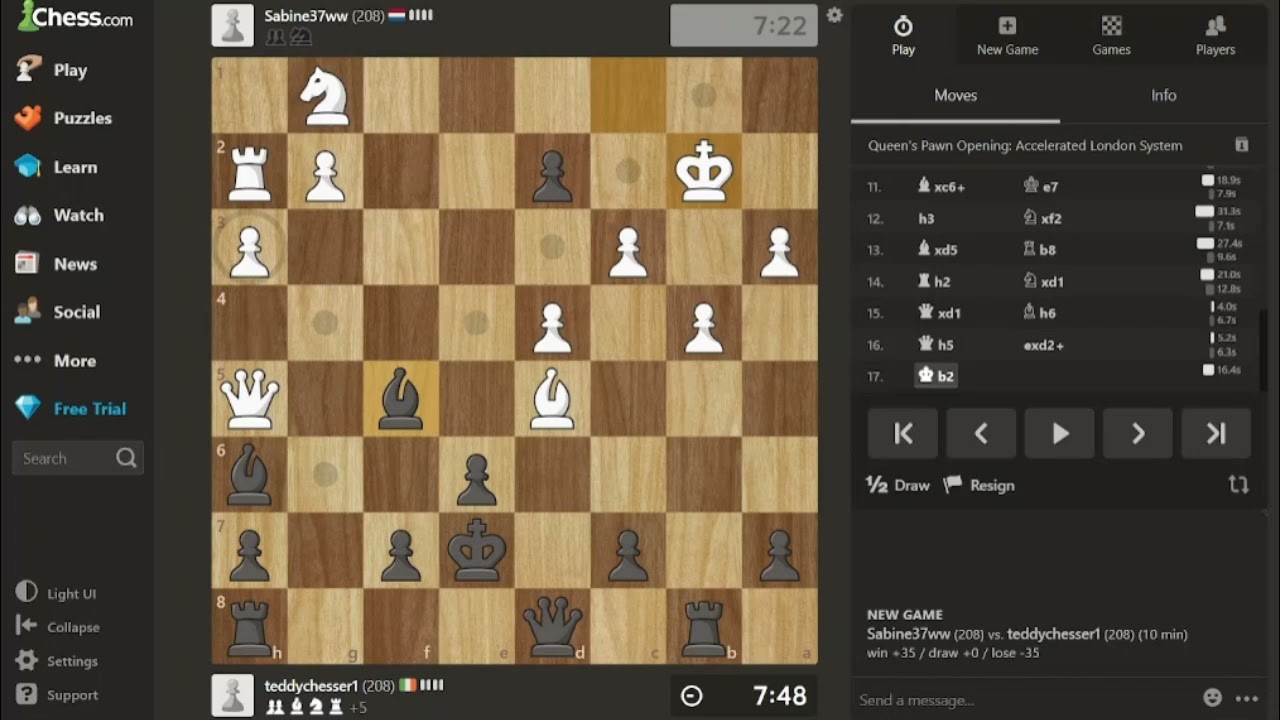The width and height of the screenshot is (1280, 720).
Task: Open sidebar Settings
Action: point(56,661)
